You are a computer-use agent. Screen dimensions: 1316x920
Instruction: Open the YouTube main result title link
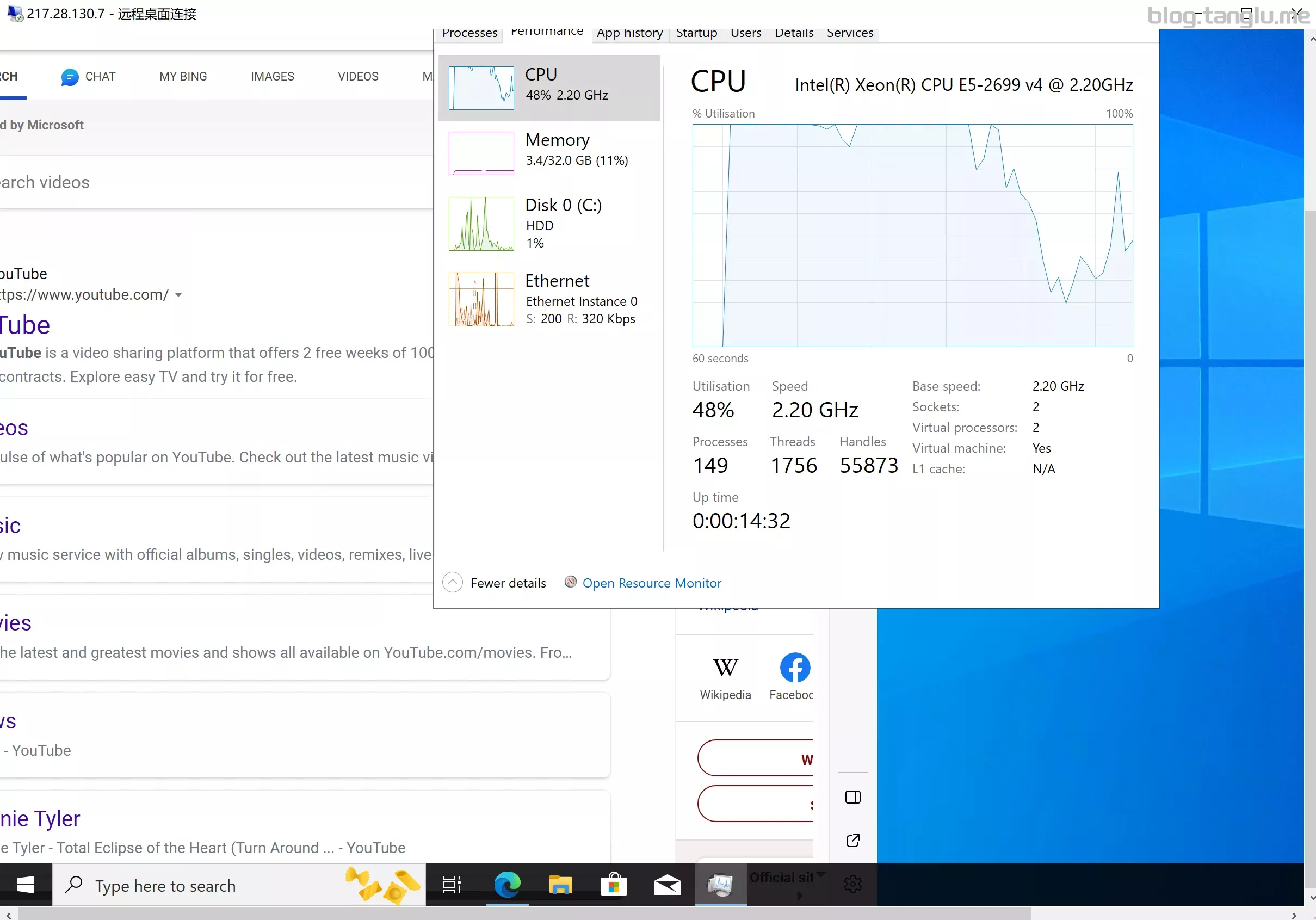coord(25,325)
